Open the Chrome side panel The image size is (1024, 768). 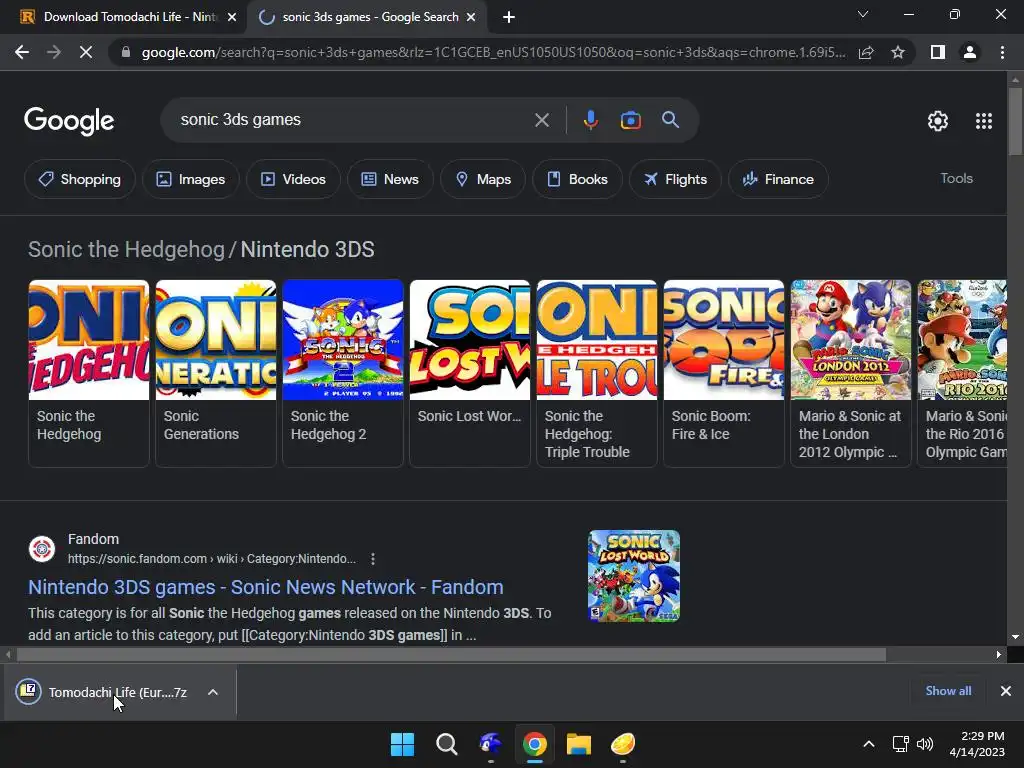938,52
